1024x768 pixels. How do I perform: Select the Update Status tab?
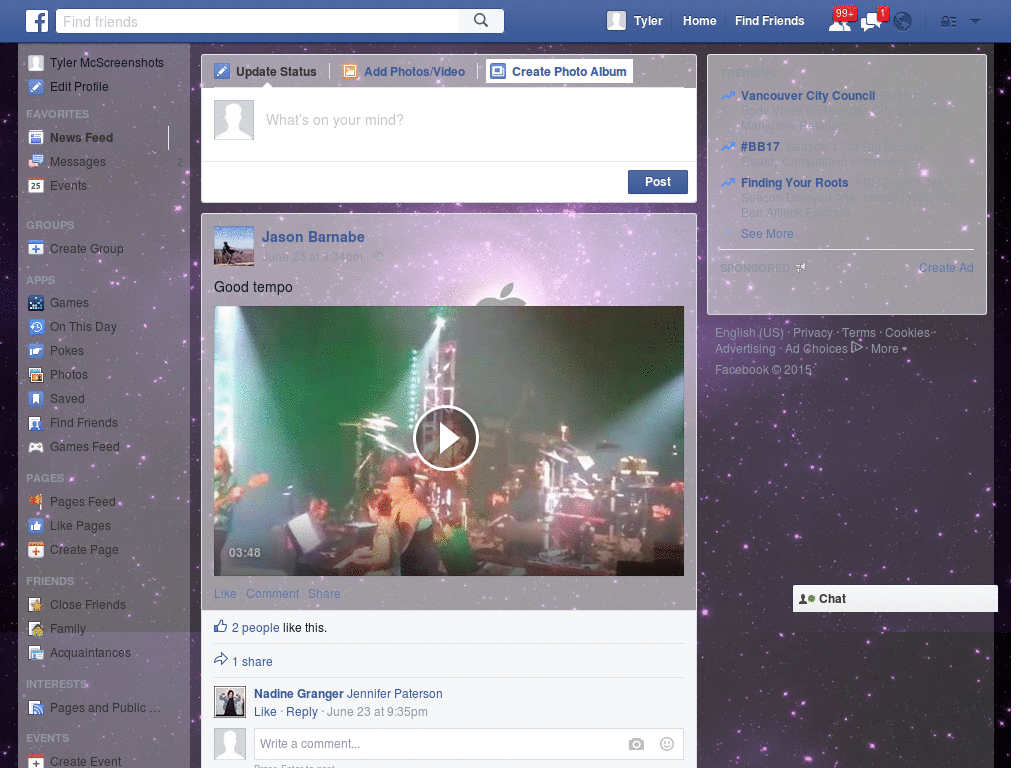click(266, 72)
